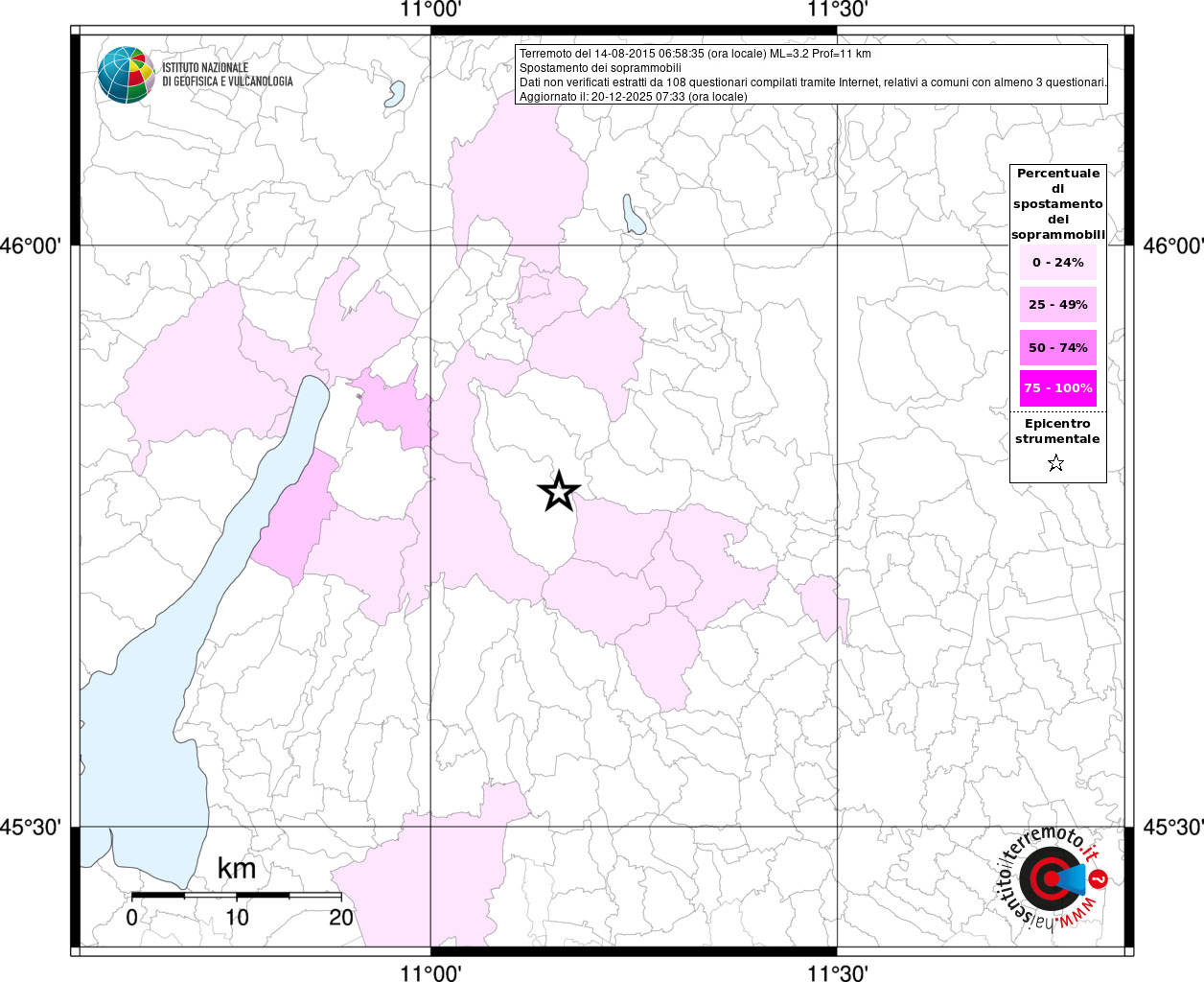
Task: Click the small blue lake near the INGV logo
Action: click(395, 93)
